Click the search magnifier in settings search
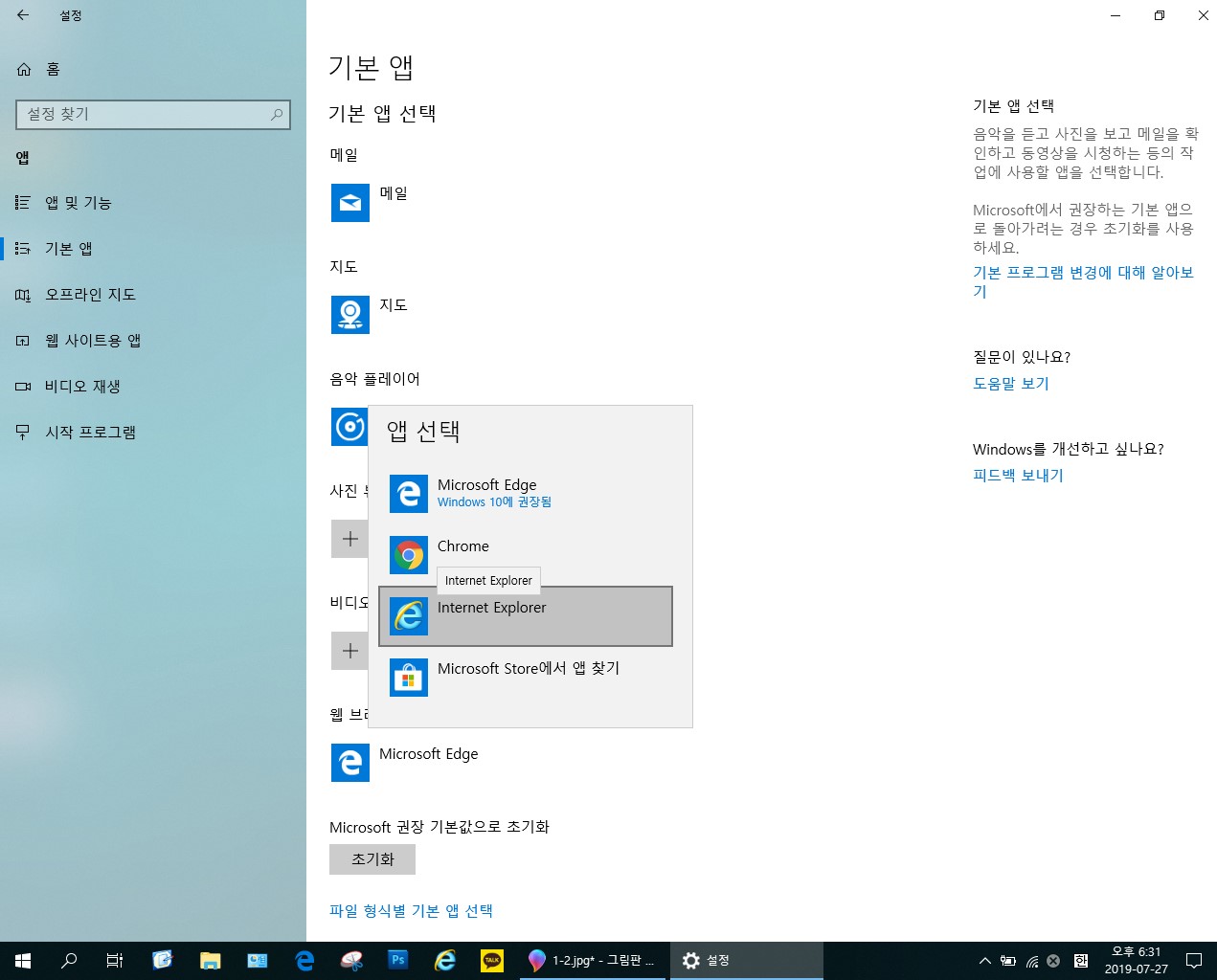 tap(277, 114)
